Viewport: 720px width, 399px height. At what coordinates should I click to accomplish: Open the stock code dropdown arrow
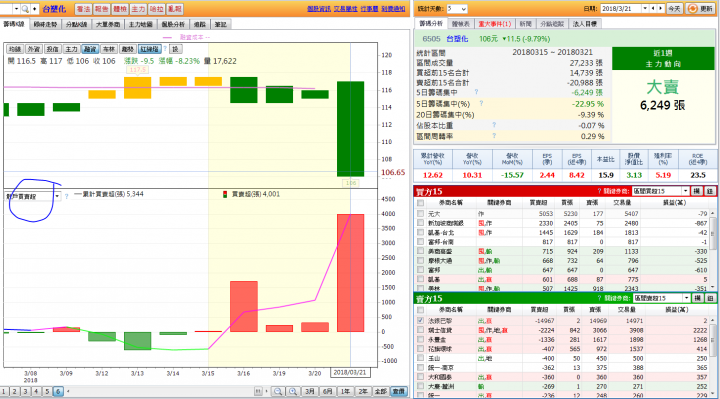(x=16, y=9)
